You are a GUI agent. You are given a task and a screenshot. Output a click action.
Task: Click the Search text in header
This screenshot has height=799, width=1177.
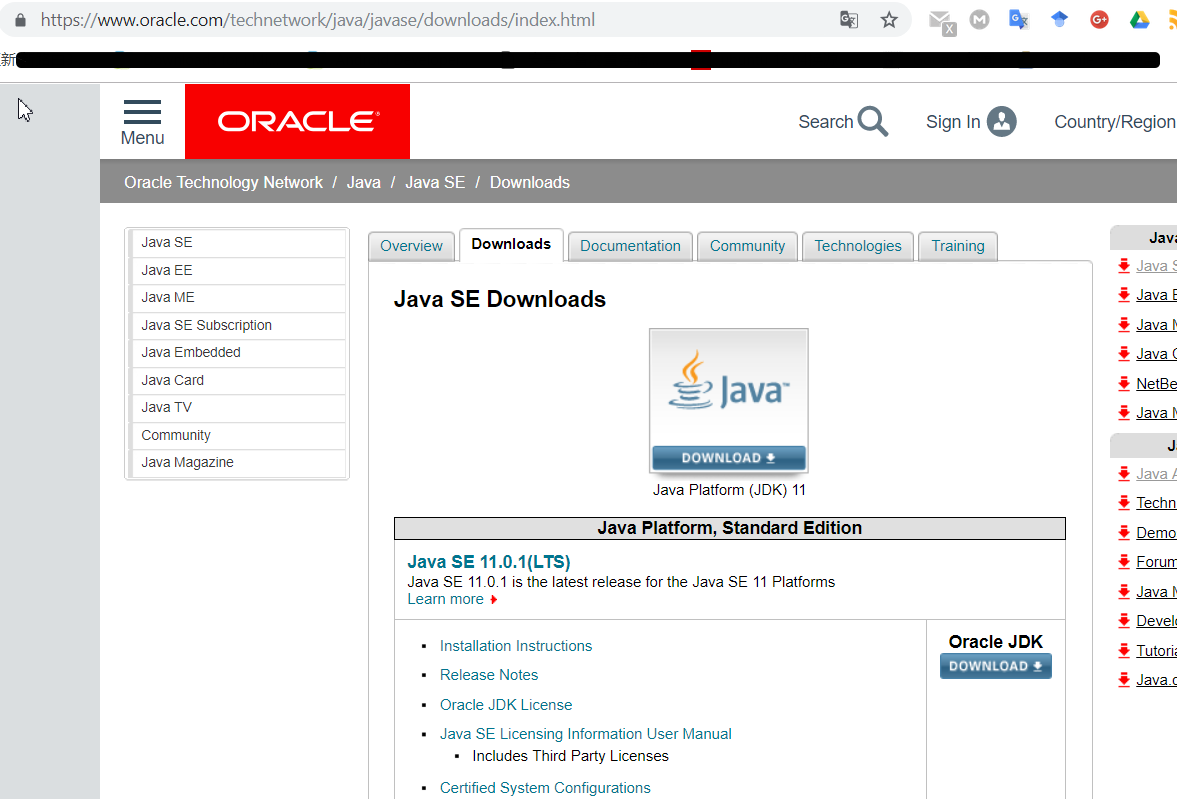826,122
